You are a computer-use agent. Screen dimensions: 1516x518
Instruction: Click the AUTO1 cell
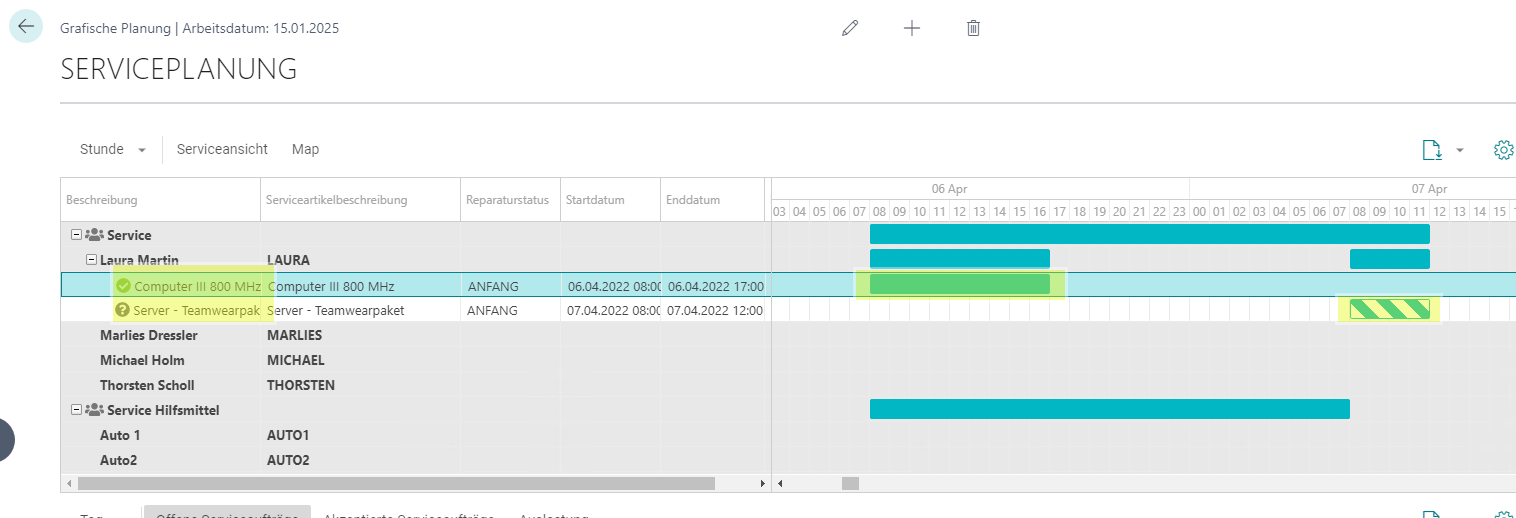pos(288,436)
